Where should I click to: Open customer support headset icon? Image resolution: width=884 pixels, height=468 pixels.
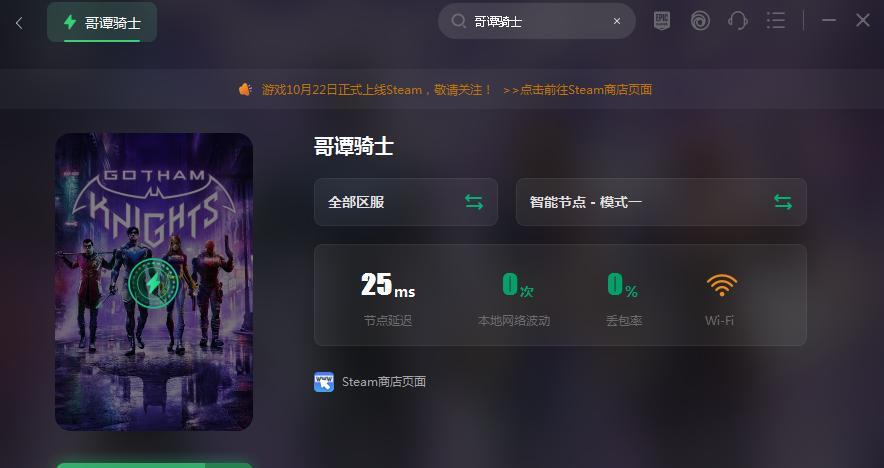(x=738, y=21)
